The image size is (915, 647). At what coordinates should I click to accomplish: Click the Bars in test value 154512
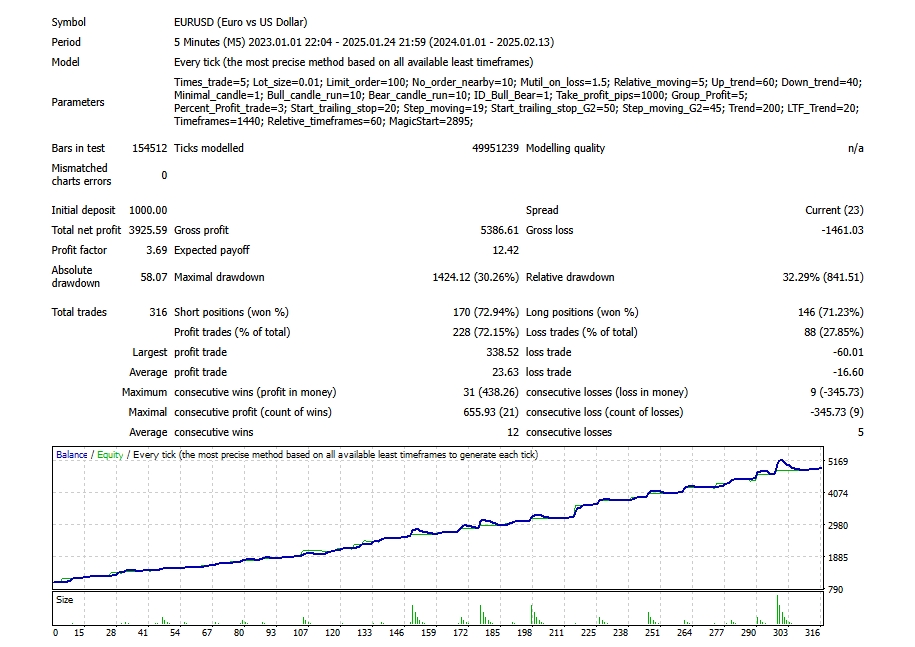tap(149, 148)
